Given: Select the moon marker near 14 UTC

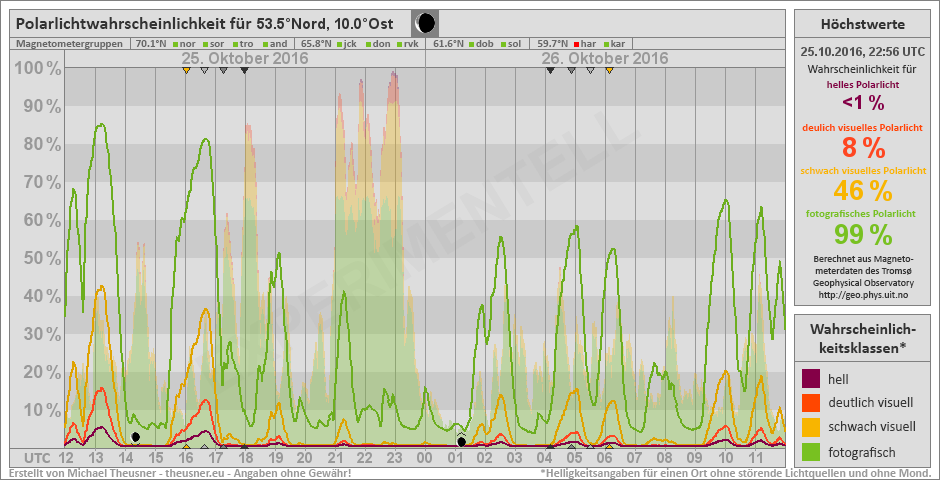Looking at the screenshot, I should click(x=135, y=437).
